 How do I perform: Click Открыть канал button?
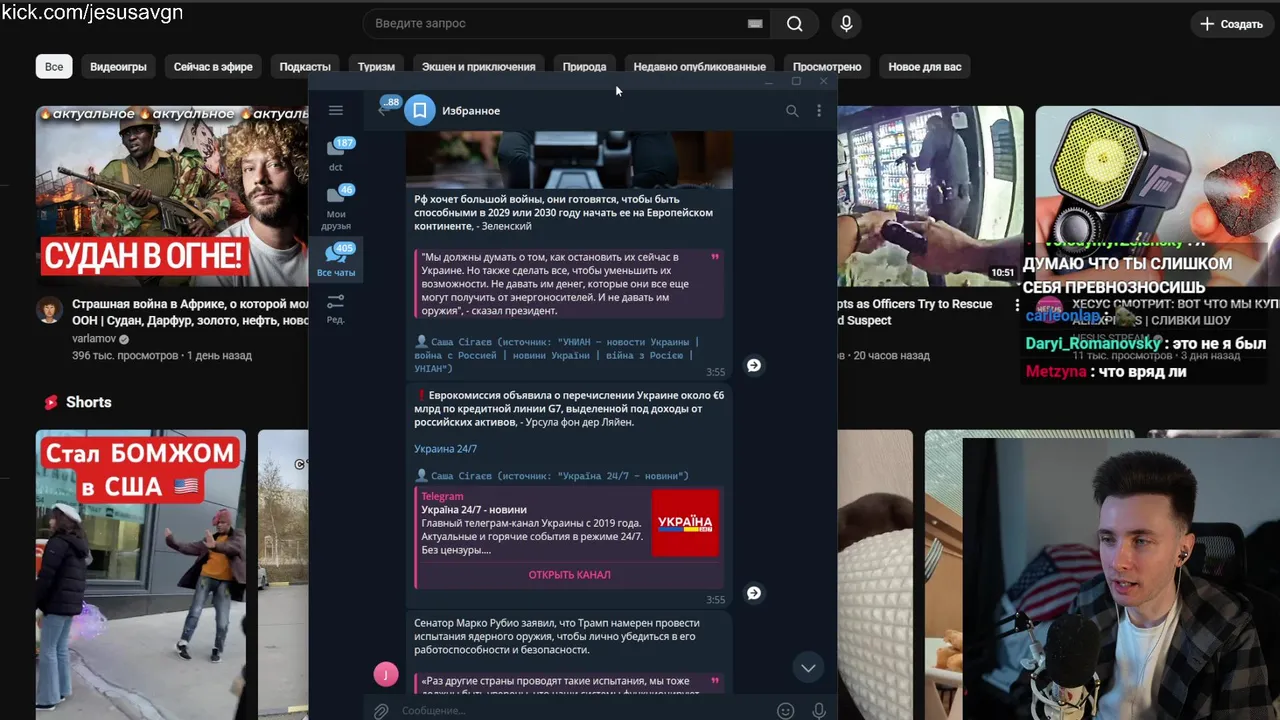point(569,574)
